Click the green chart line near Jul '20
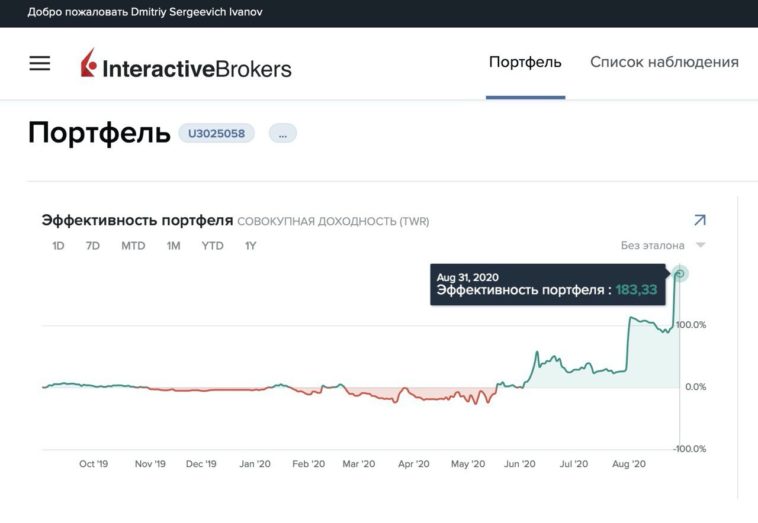758x523 pixels. [575, 368]
